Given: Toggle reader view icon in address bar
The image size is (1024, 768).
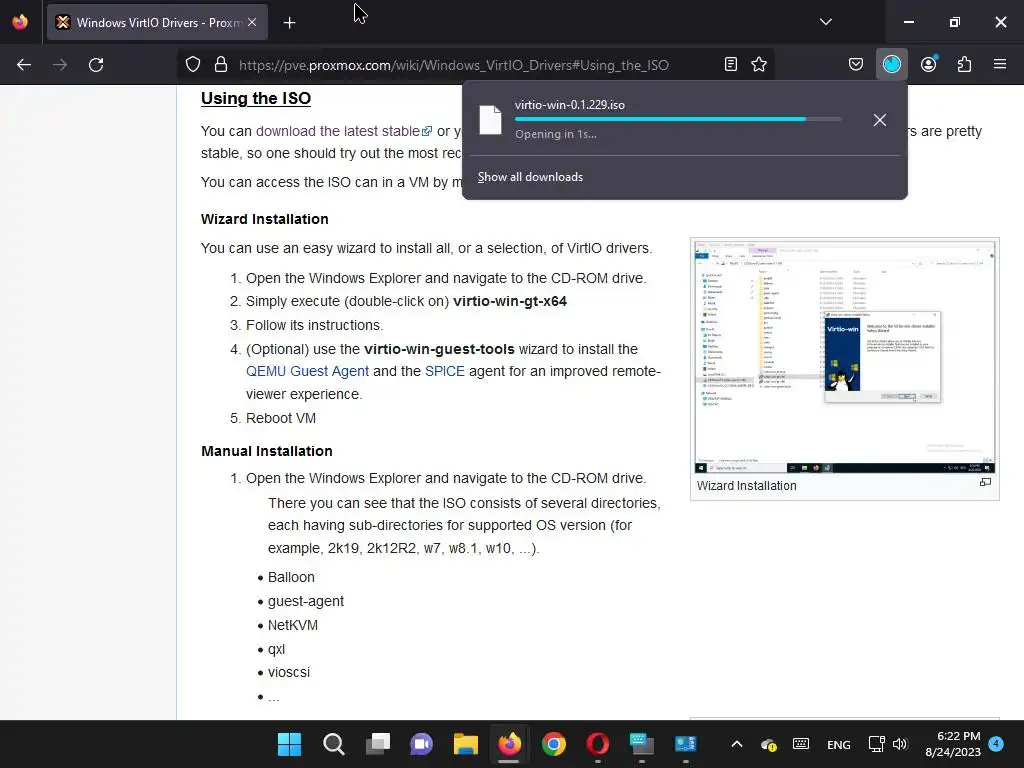Looking at the screenshot, I should (731, 65).
